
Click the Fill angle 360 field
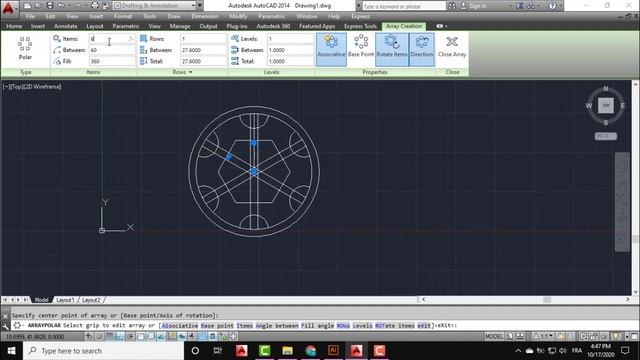click(x=112, y=61)
